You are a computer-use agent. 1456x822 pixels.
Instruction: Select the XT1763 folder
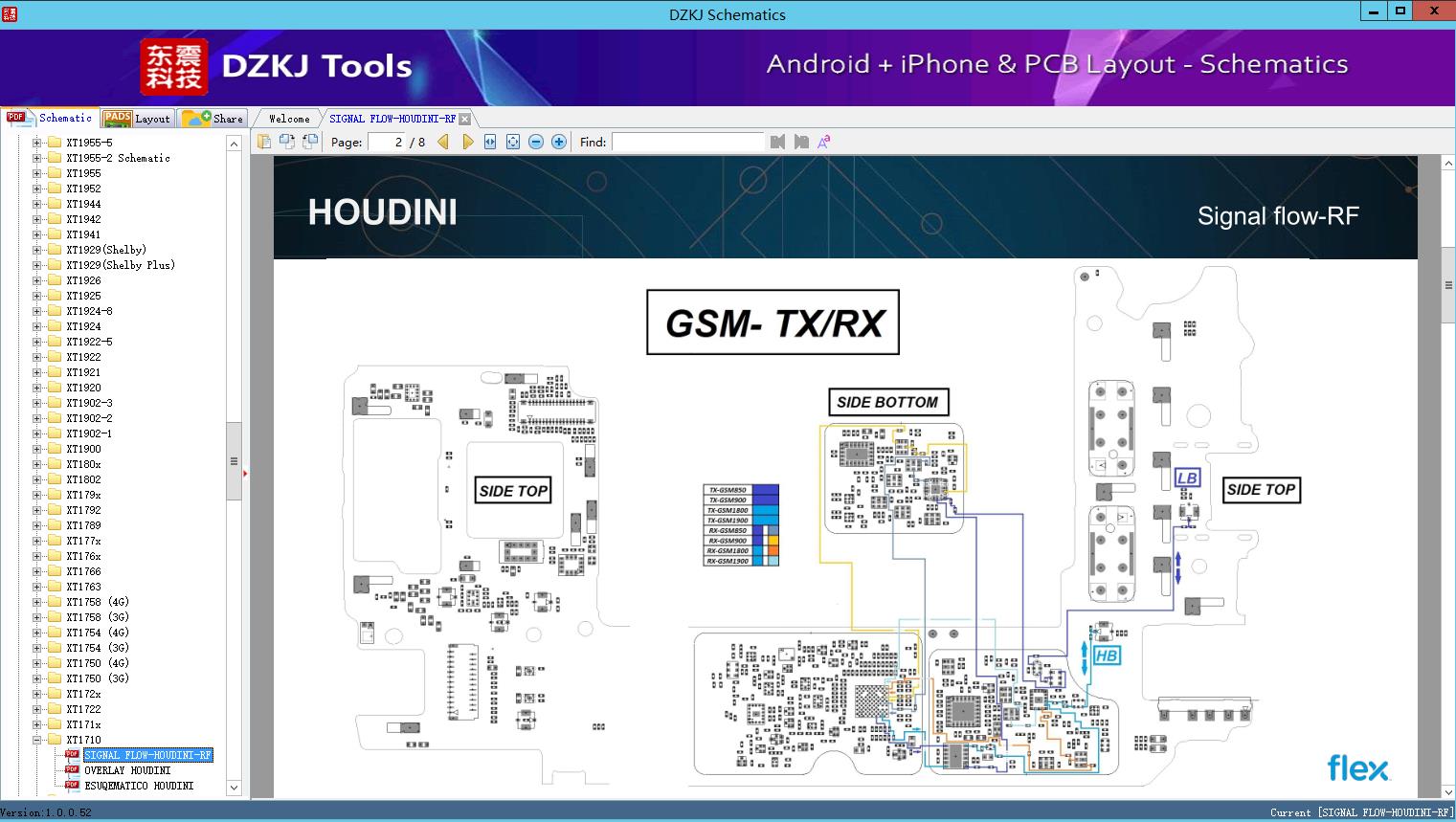point(83,587)
